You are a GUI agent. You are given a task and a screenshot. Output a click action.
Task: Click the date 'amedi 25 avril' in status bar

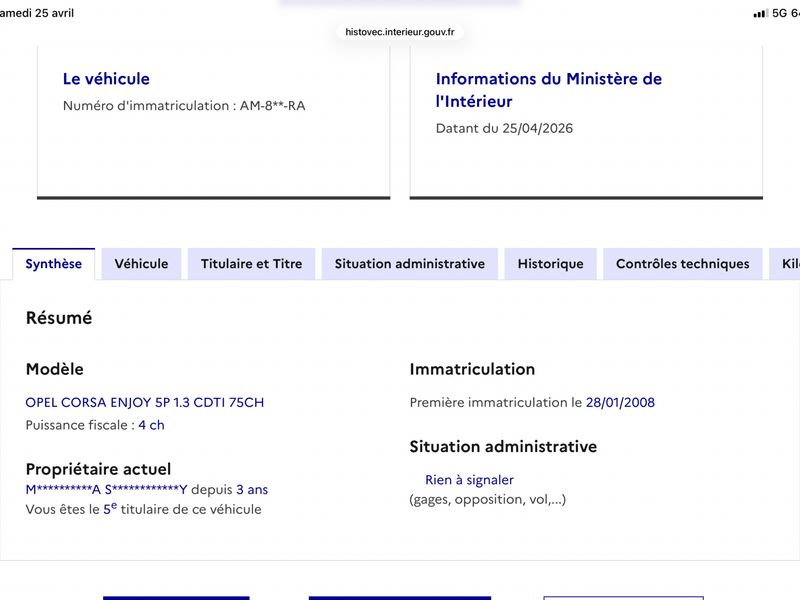37,13
